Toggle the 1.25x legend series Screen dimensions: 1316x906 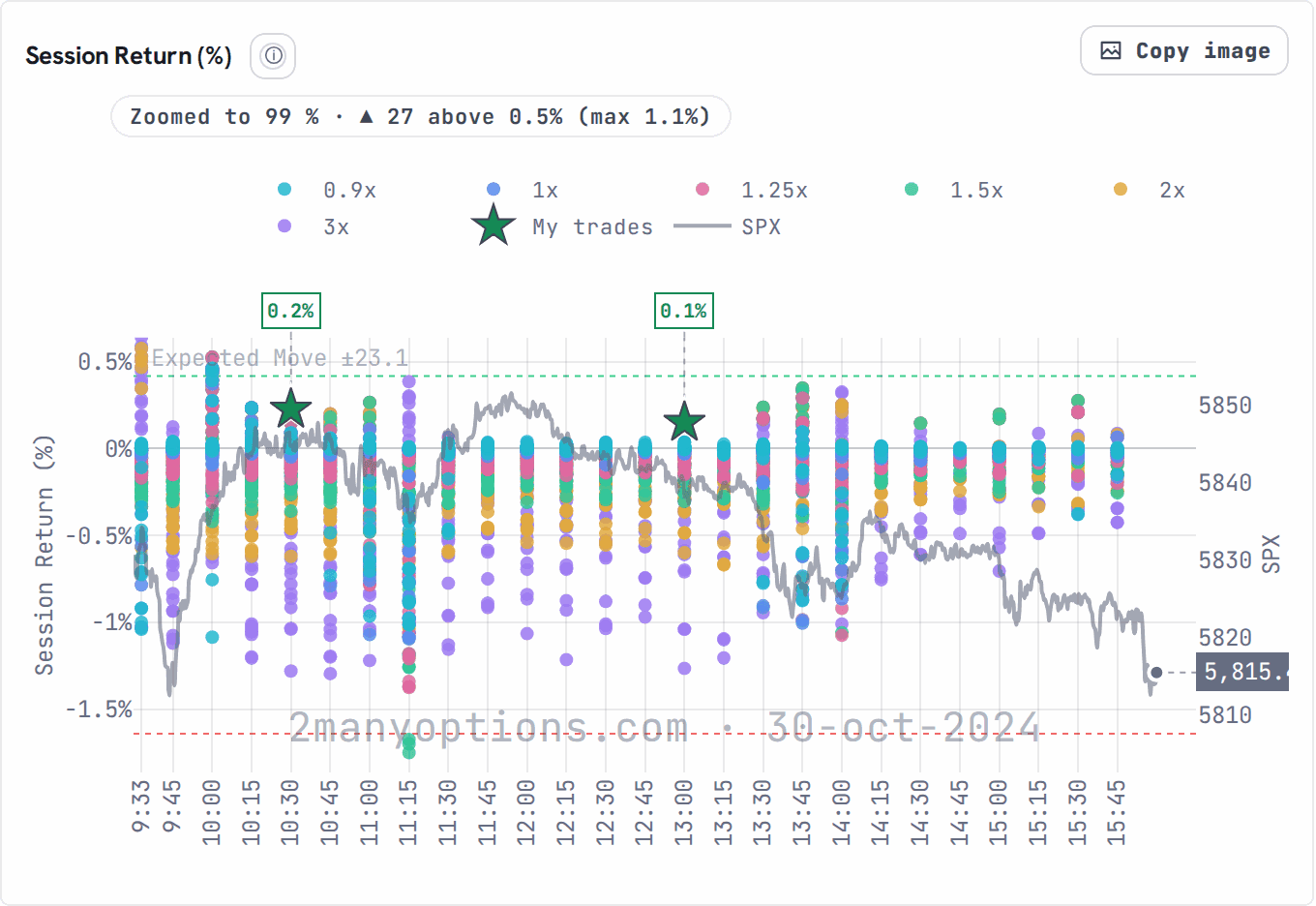pyautogui.click(x=752, y=190)
